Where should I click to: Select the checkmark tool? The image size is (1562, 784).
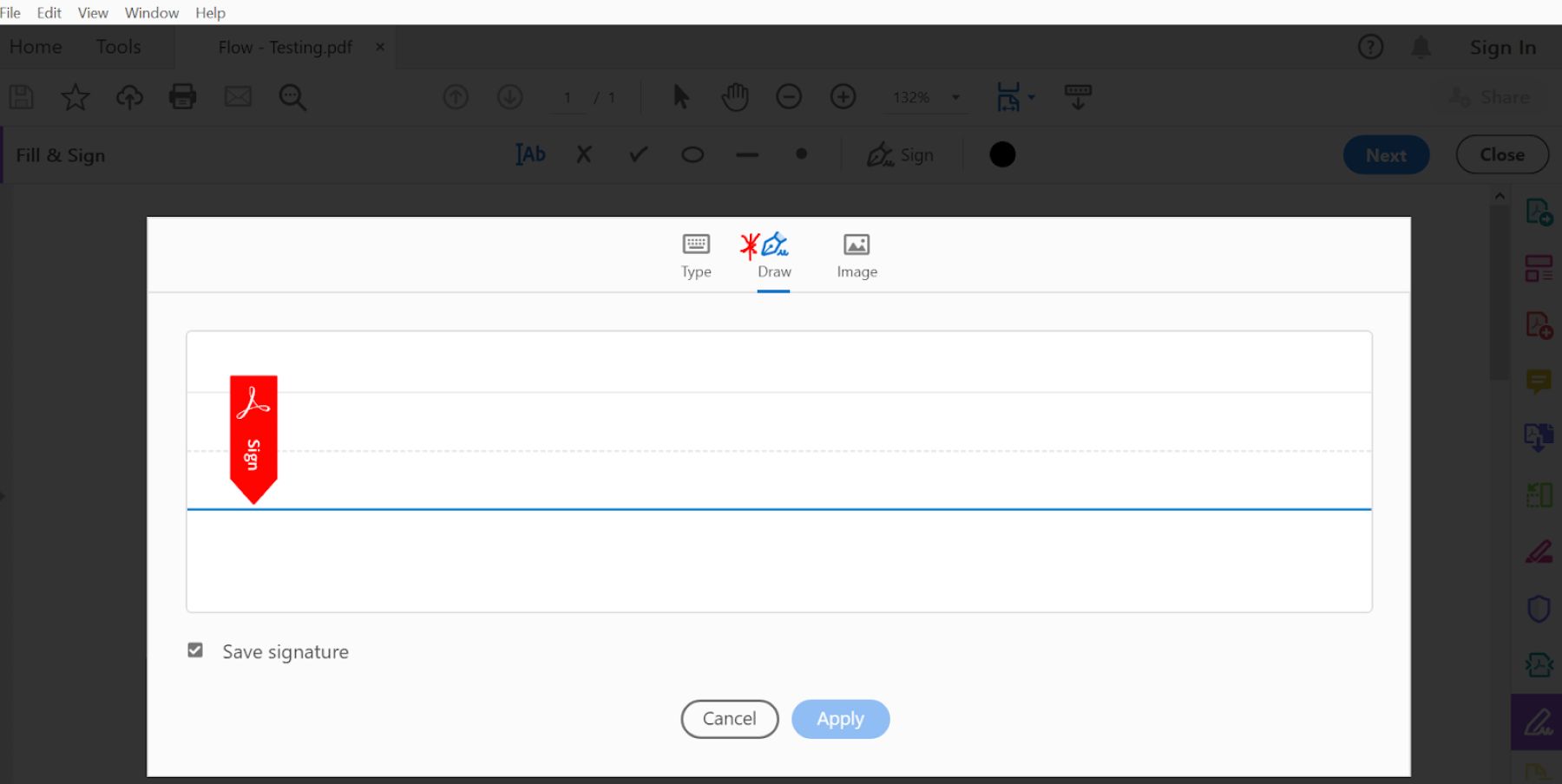tap(639, 154)
